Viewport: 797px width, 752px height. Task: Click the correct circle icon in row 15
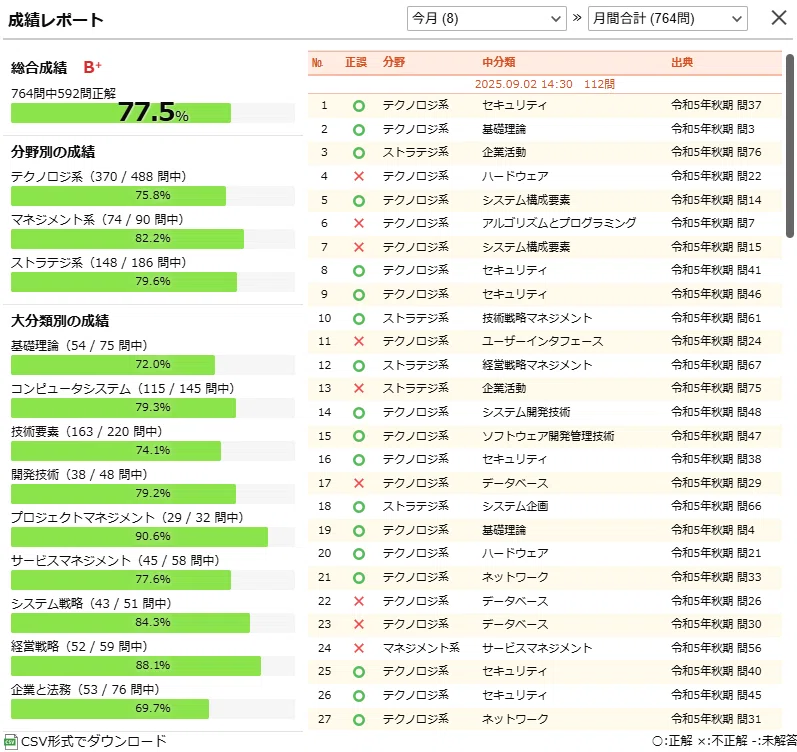(359, 436)
